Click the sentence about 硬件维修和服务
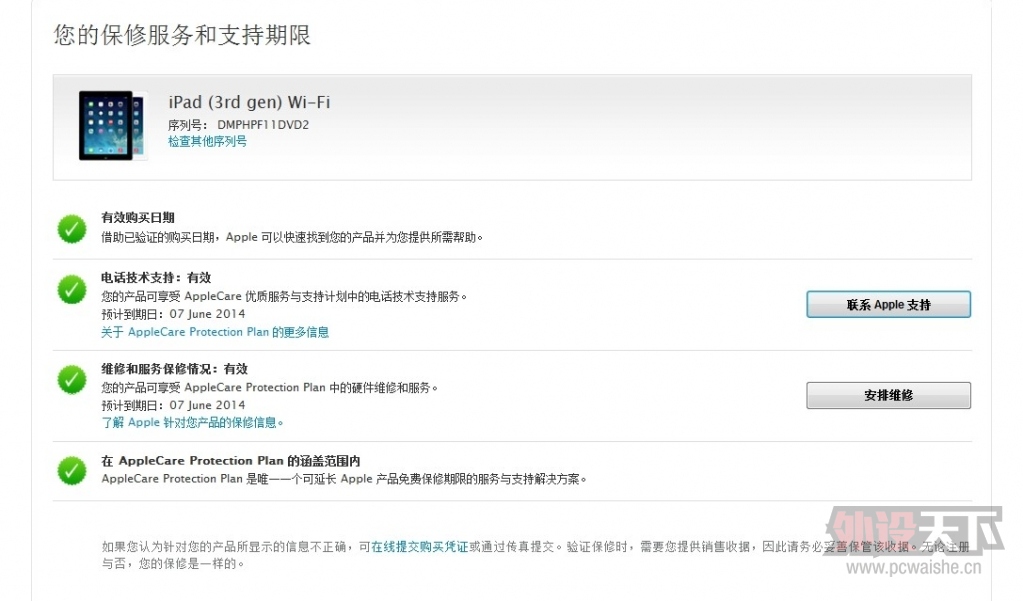Screen dimensions: 1023x601 pyautogui.click(x=269, y=388)
